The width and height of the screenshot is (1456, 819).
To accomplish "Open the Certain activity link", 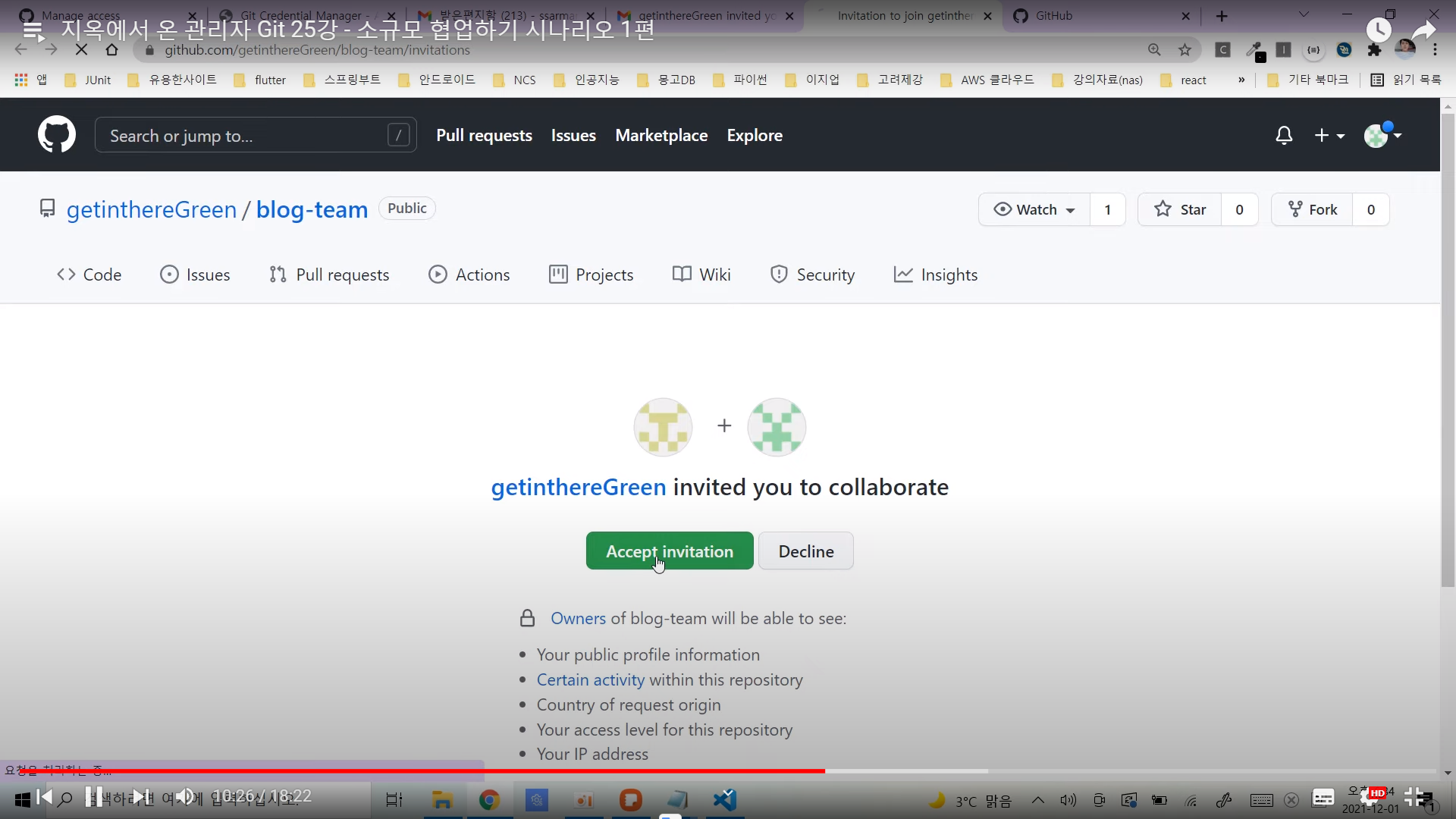I will (591, 679).
